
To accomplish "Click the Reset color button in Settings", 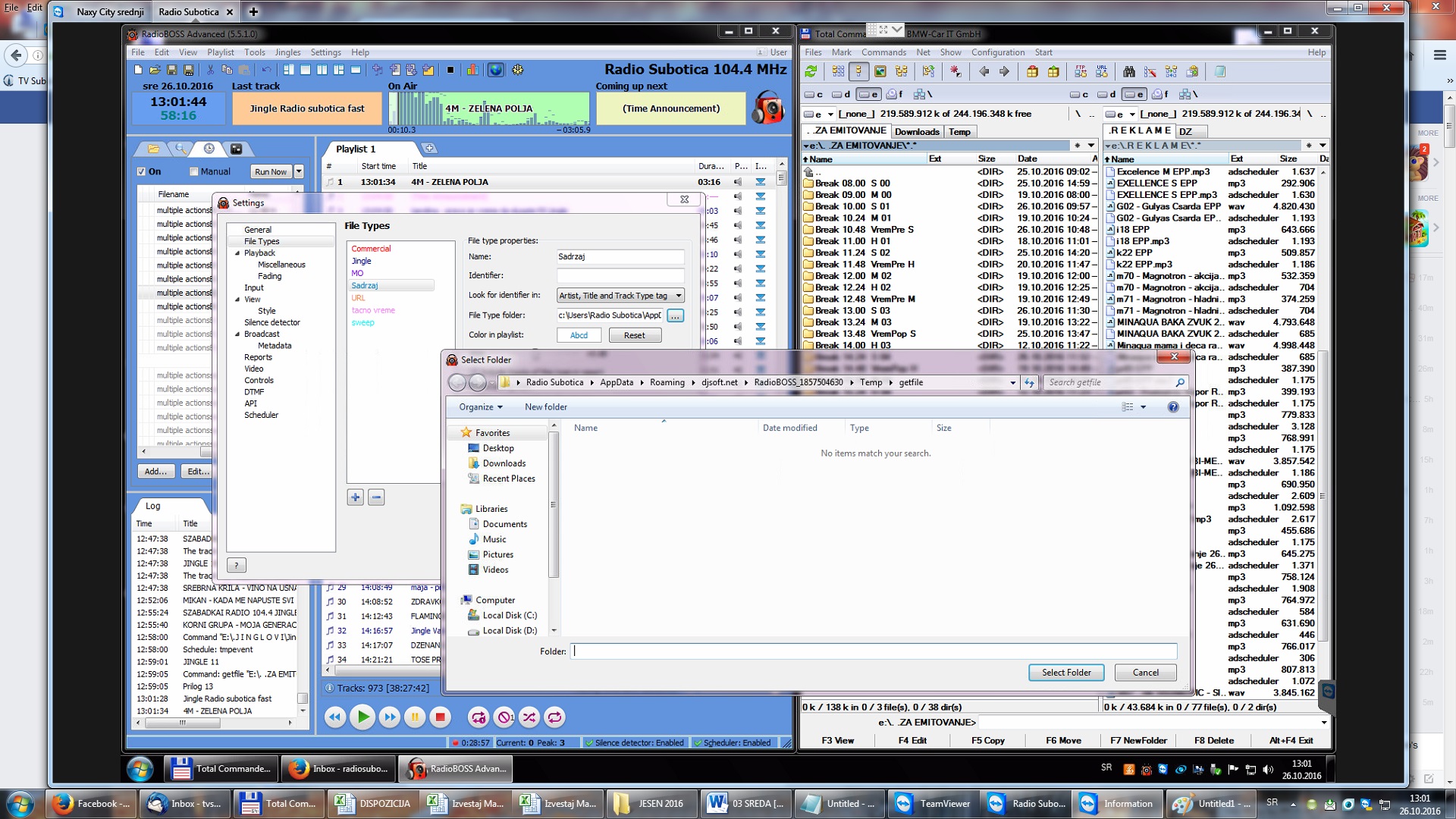I will [x=635, y=335].
